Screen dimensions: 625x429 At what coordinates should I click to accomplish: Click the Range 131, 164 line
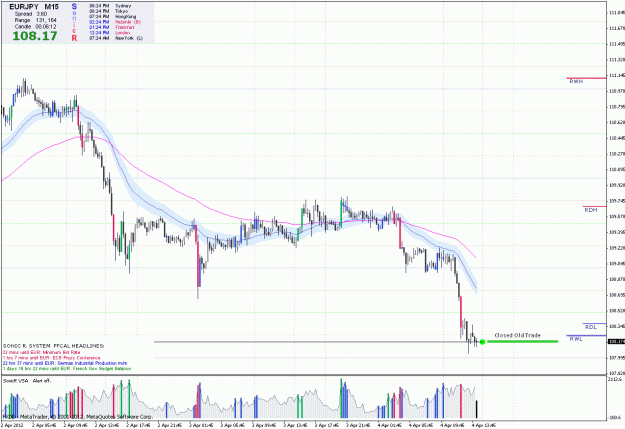35,20
